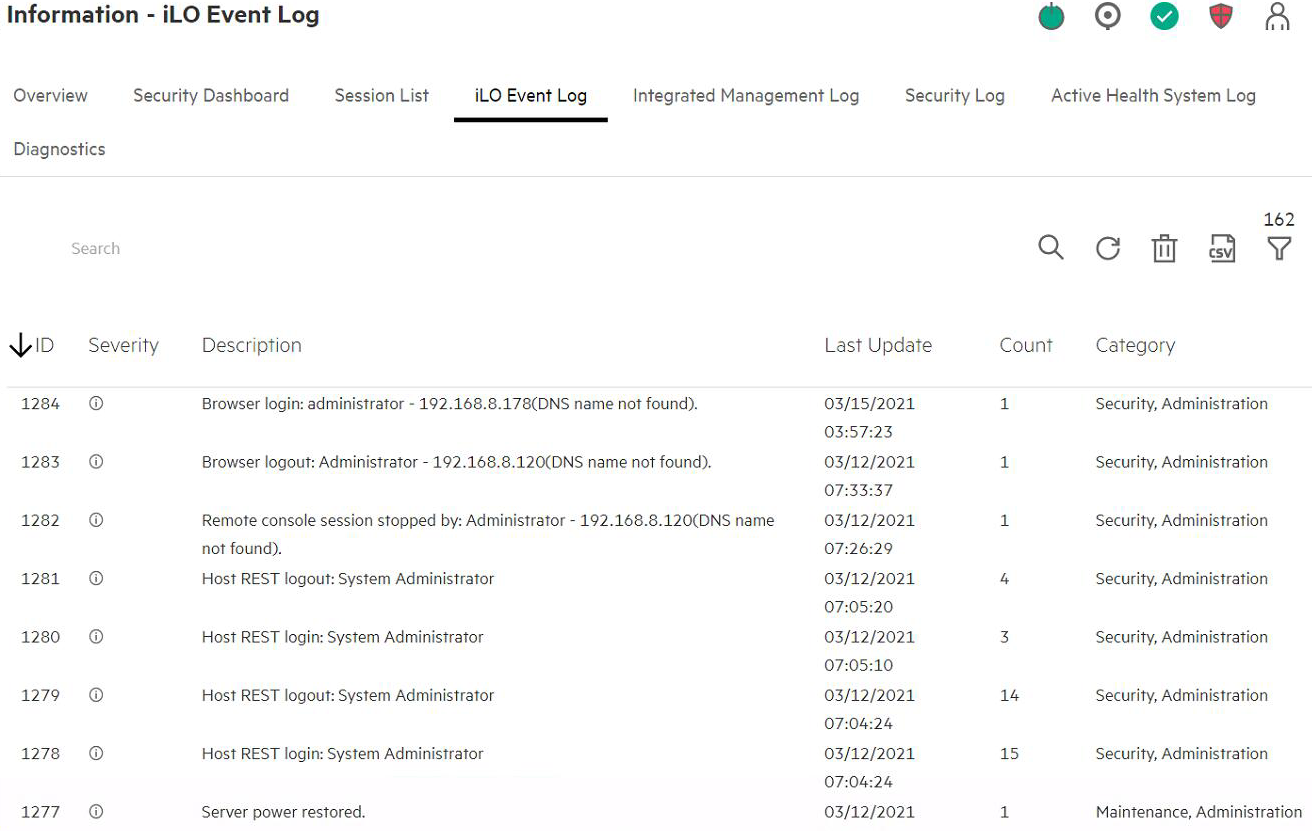Viewport: 1312px width, 831px height.
Task: Go to the Active Health System Log tab
Action: pyautogui.click(x=1152, y=96)
